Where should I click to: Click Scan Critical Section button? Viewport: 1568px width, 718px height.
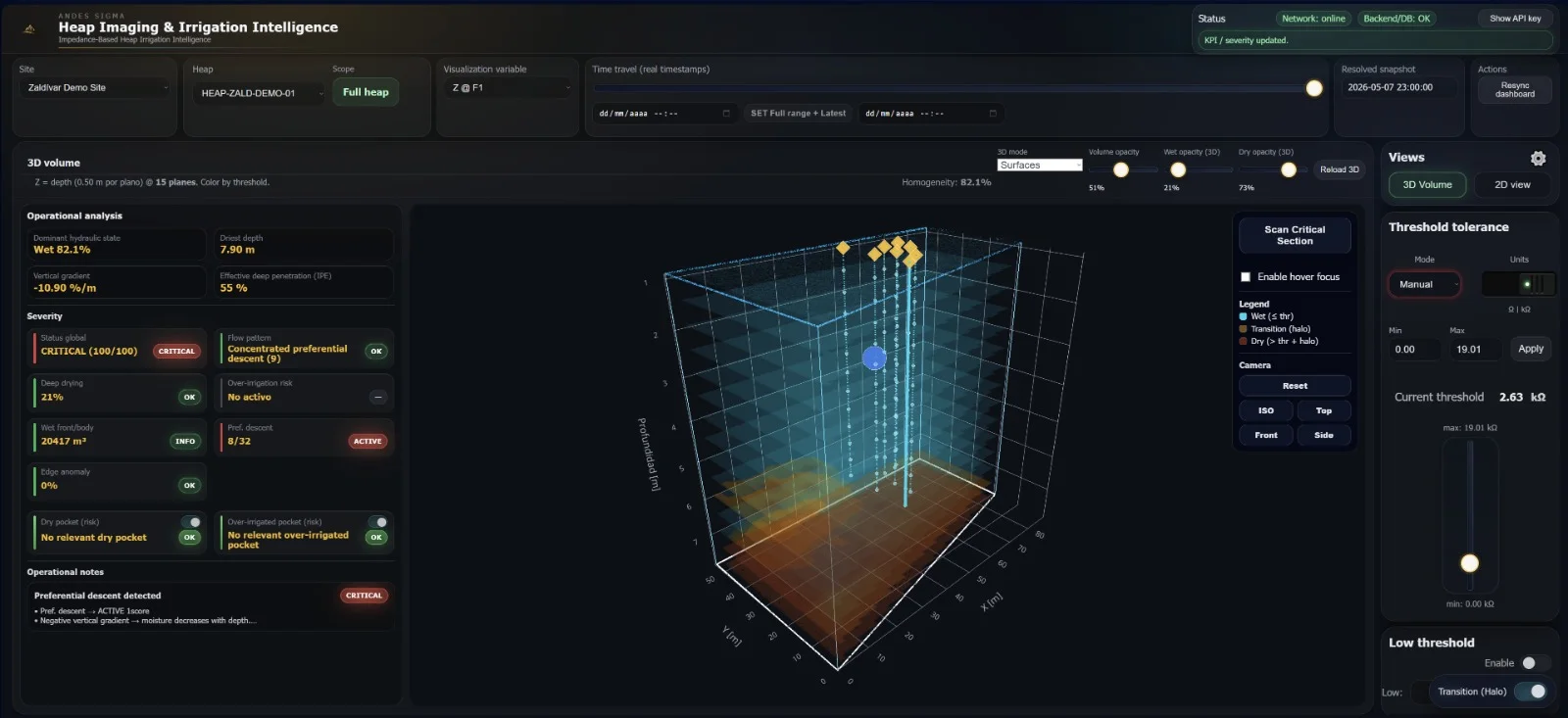click(x=1295, y=235)
